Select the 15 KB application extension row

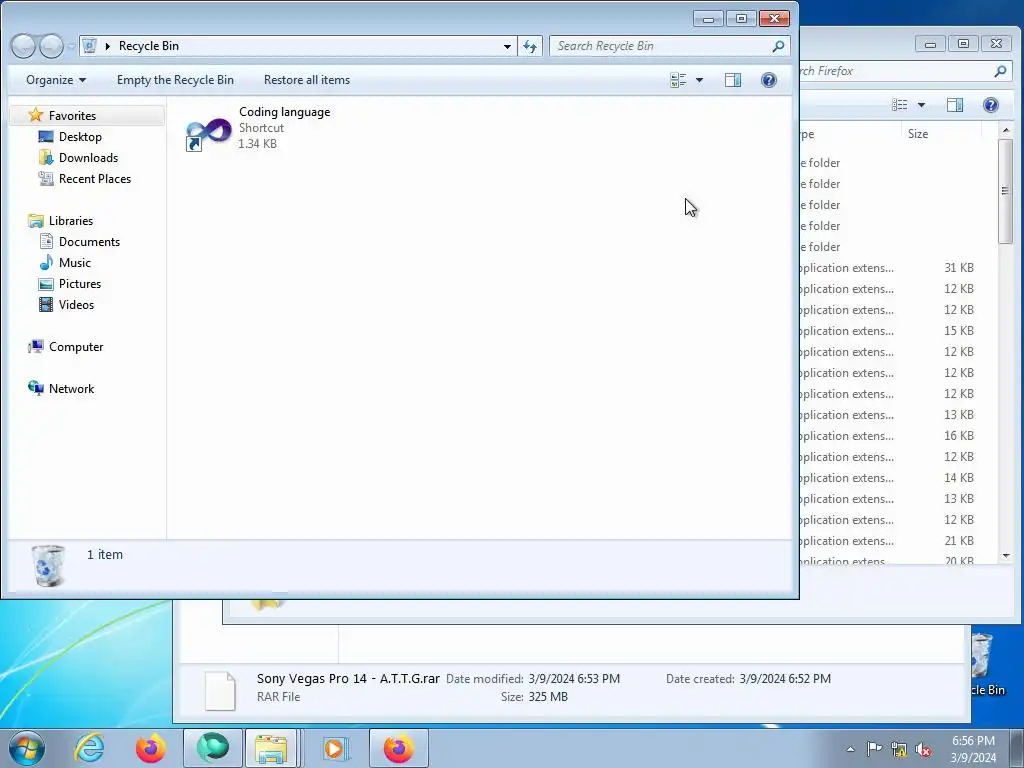tap(889, 331)
